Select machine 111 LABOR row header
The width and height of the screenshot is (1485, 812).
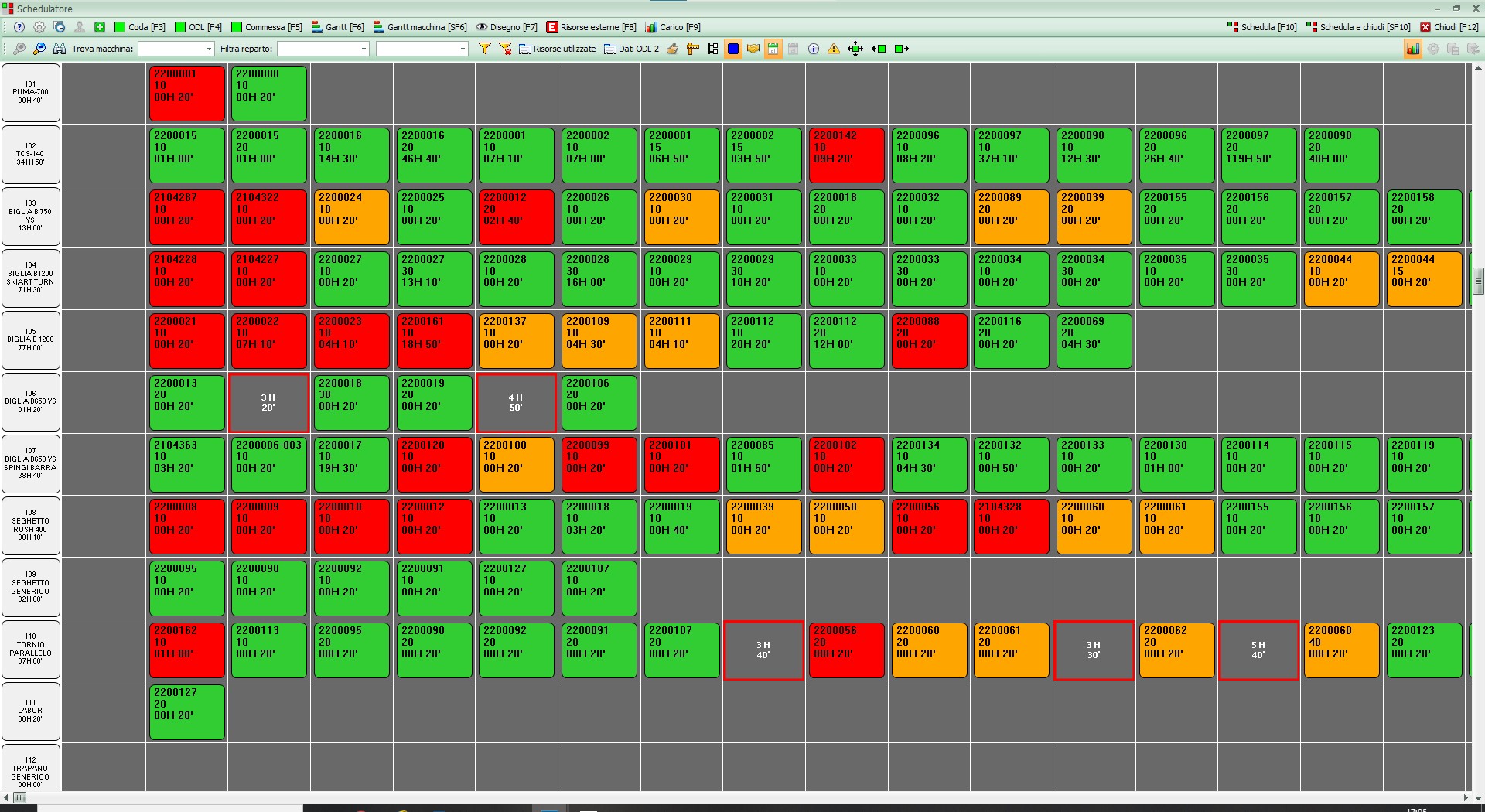point(31,711)
